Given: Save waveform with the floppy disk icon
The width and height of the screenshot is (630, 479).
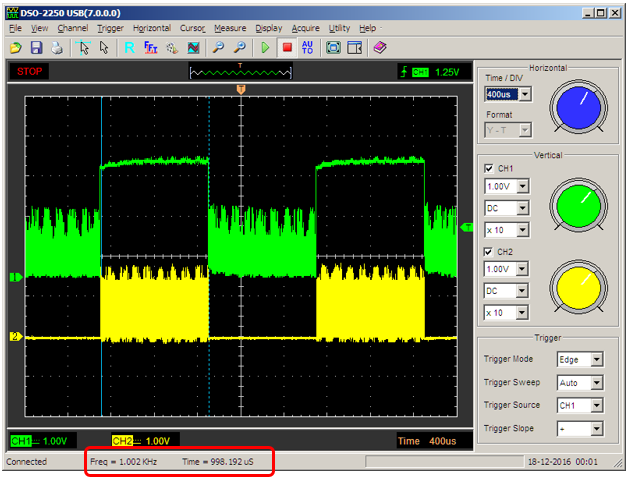Looking at the screenshot, I should (37, 48).
